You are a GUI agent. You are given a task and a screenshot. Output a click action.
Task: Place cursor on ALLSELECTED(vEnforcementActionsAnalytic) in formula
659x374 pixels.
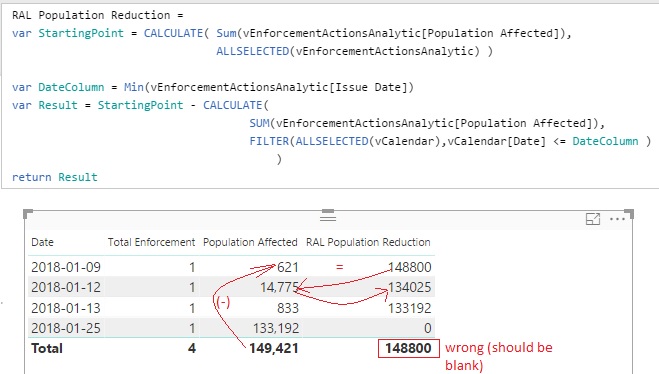pyautogui.click(x=348, y=51)
